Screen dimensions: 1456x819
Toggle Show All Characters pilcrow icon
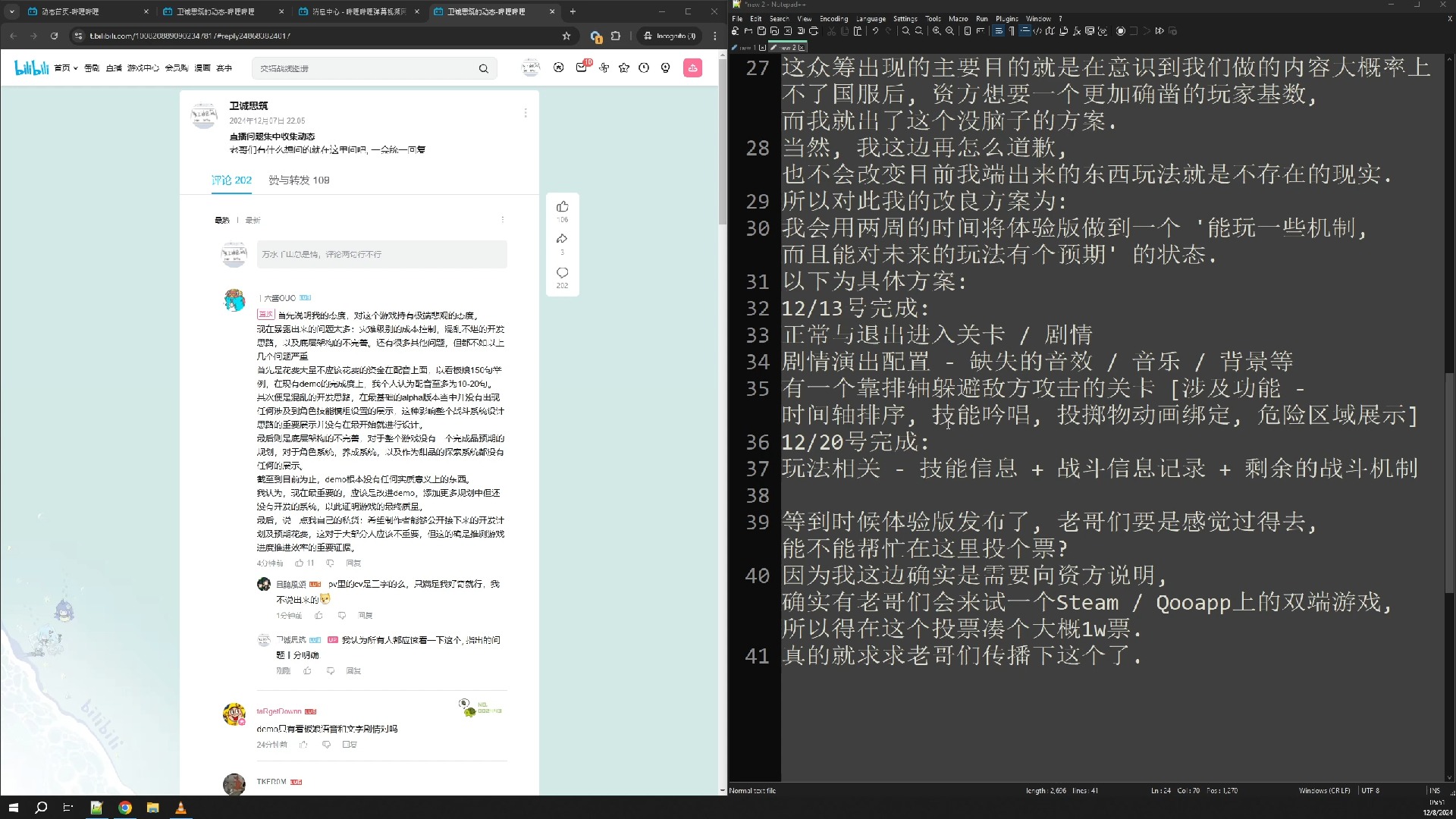(x=1012, y=31)
